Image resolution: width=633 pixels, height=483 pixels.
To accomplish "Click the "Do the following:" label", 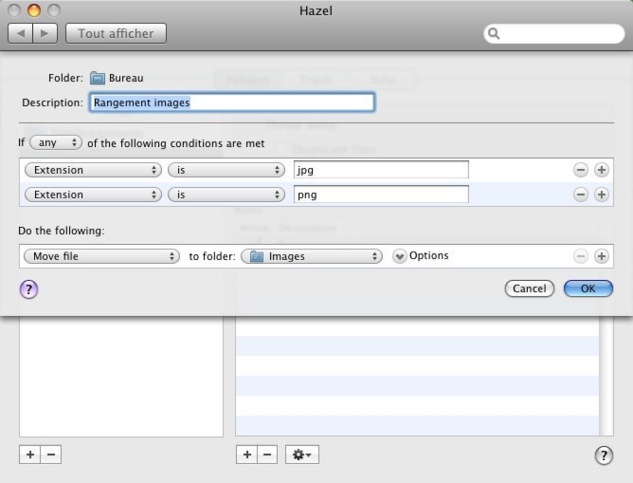I will (61, 231).
